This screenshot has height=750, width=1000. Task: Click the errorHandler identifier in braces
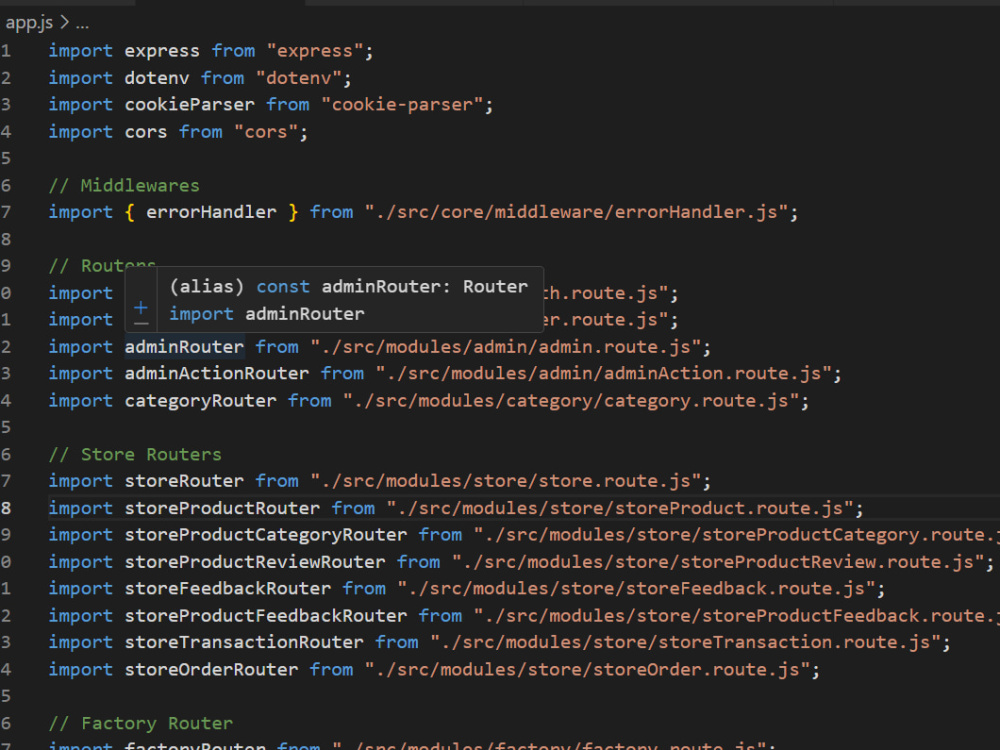(211, 212)
